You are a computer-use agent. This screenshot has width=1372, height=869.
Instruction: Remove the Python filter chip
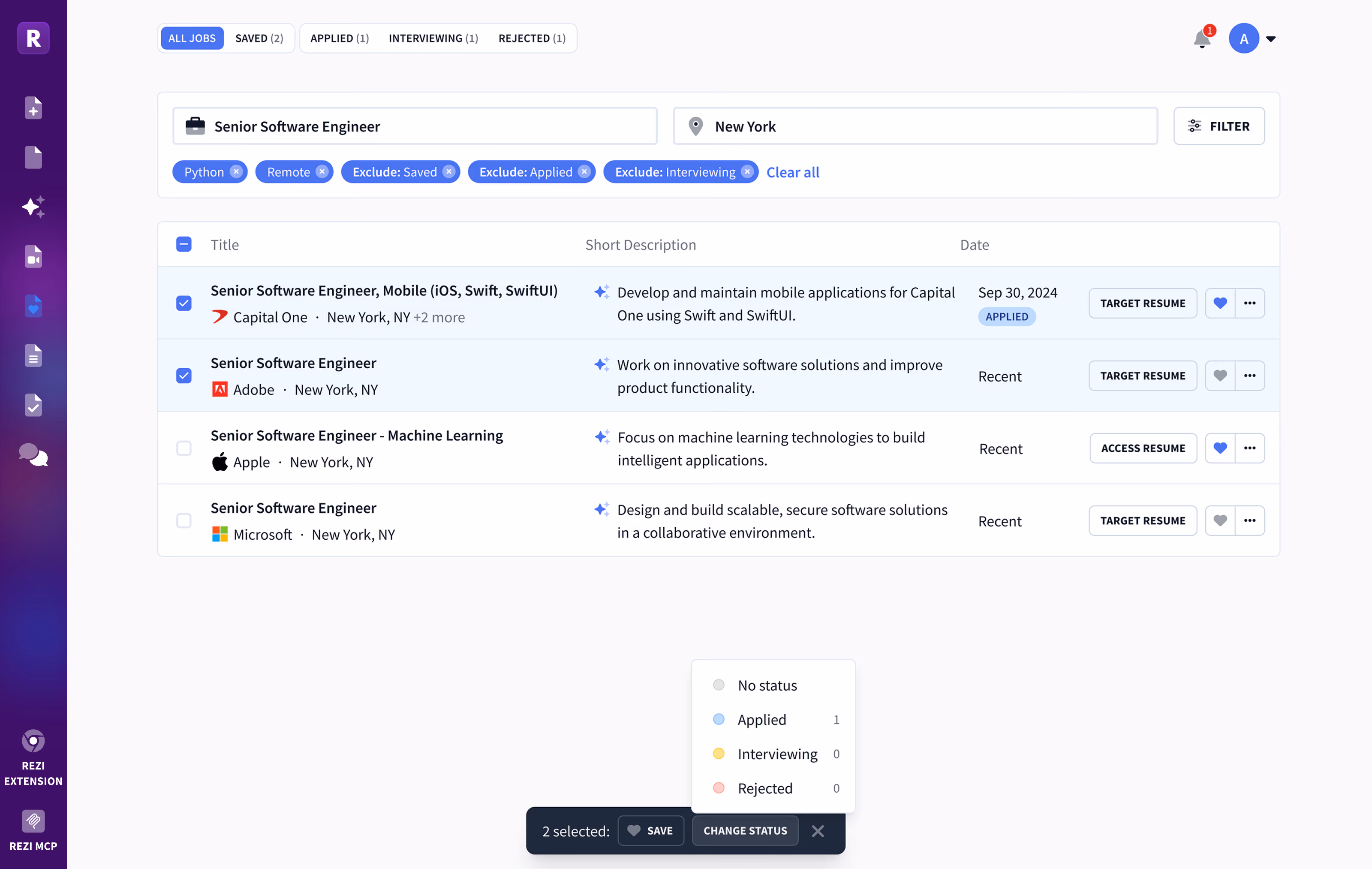(236, 171)
